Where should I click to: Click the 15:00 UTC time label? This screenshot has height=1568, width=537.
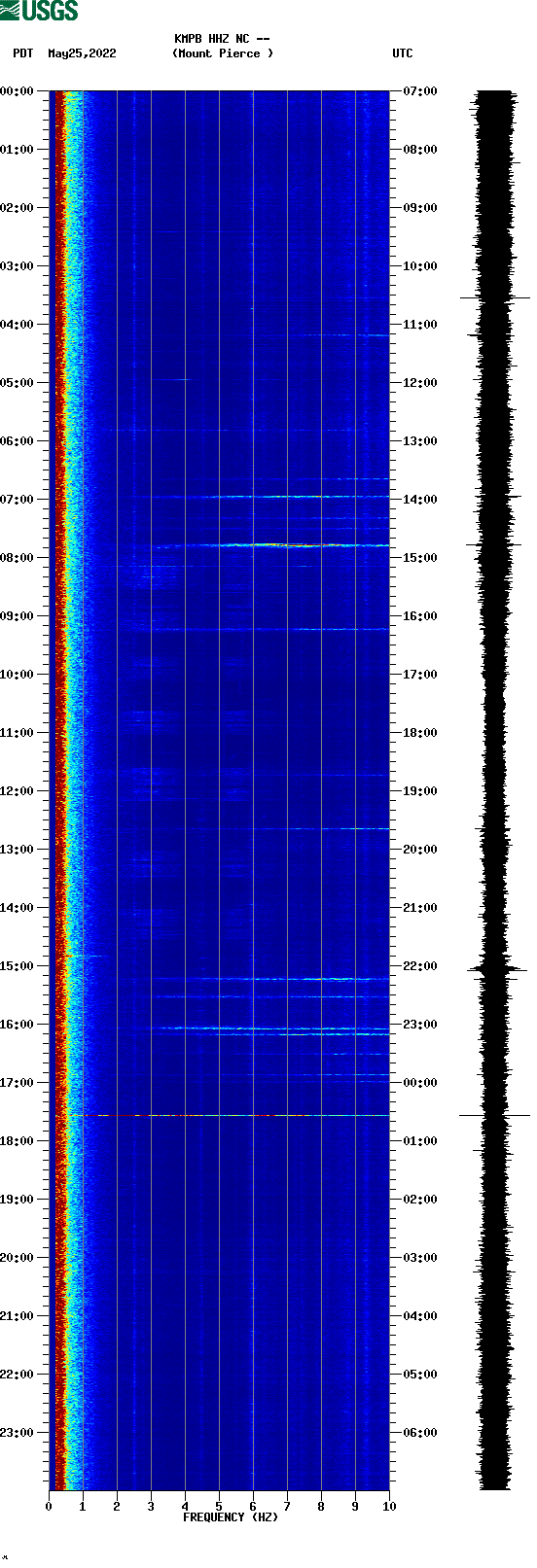tap(420, 558)
